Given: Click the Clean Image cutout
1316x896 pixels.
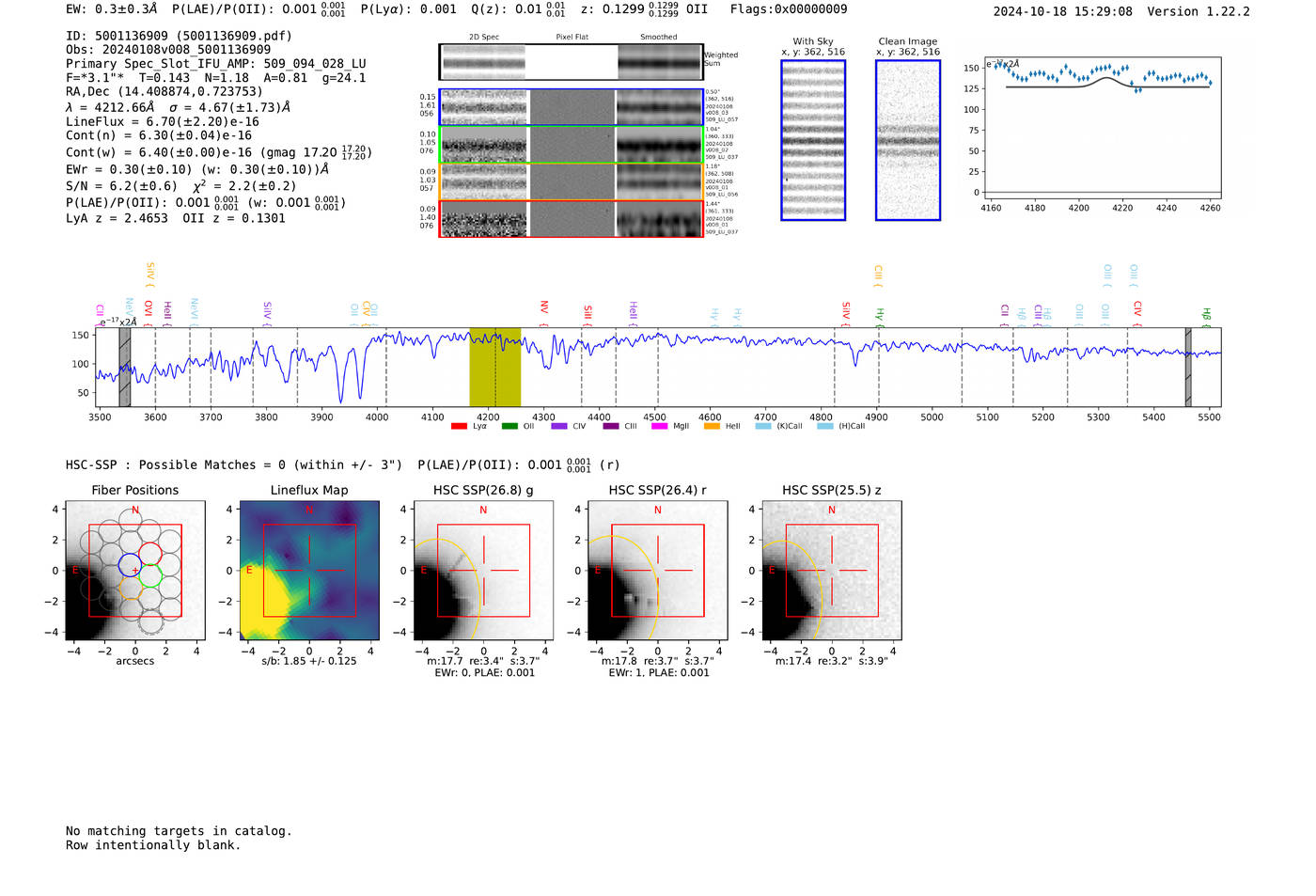Looking at the screenshot, I should coord(908,140).
